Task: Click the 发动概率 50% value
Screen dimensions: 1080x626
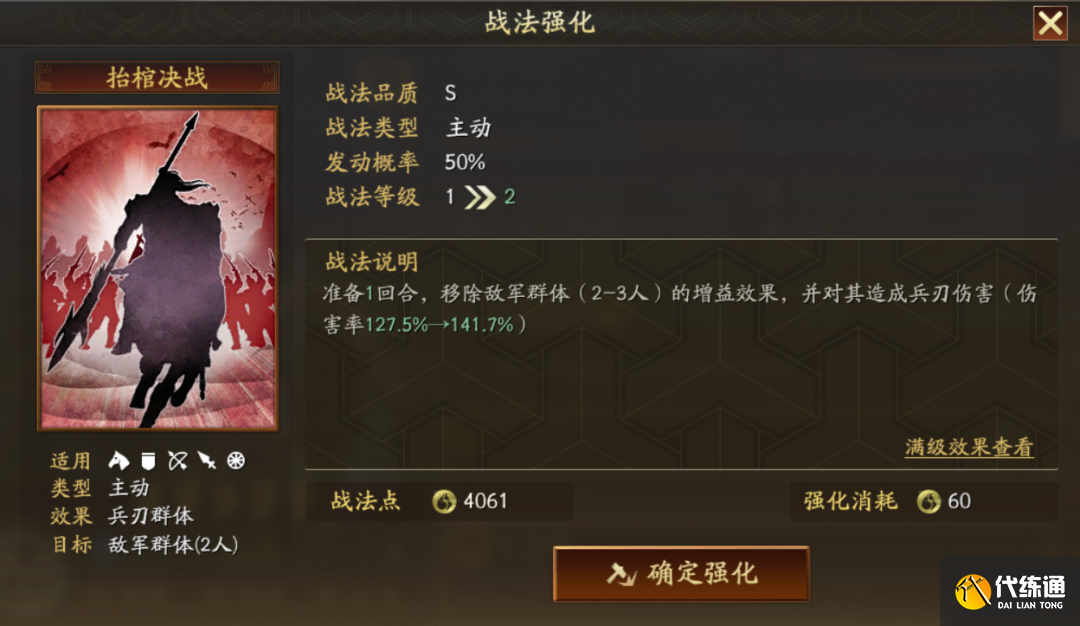Action: click(x=465, y=163)
